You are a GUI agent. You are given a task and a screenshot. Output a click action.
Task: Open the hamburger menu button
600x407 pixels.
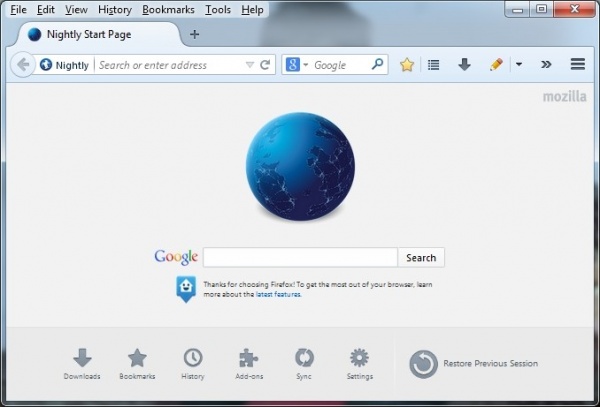578,64
